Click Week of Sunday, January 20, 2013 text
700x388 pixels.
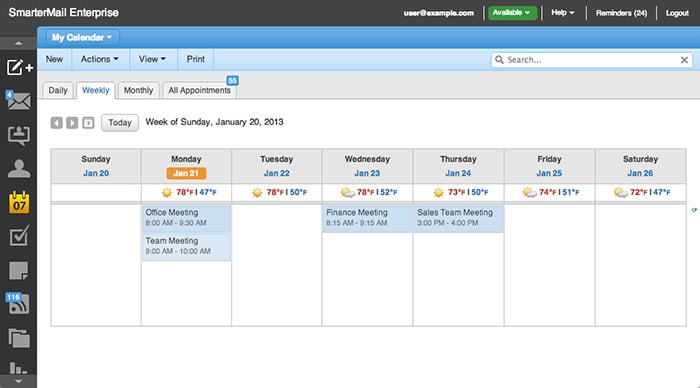tap(214, 122)
